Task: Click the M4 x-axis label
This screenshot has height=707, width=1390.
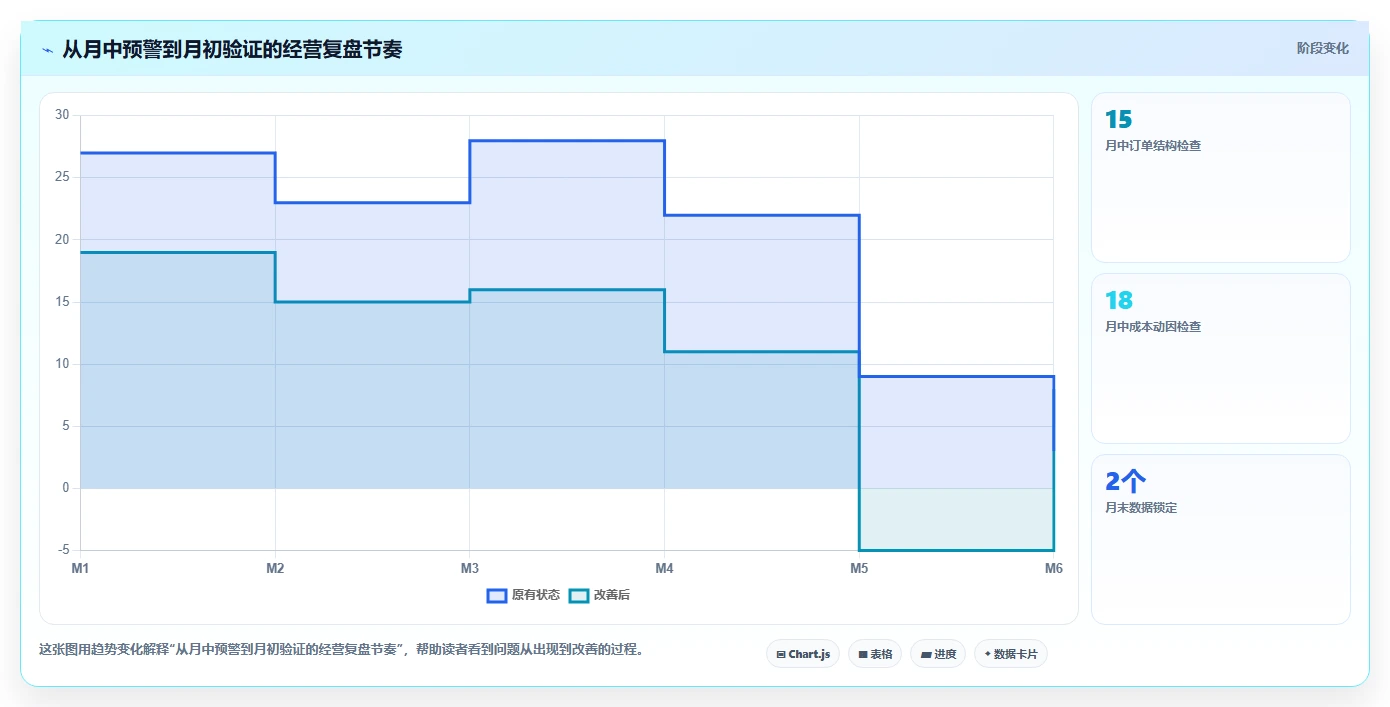Action: click(664, 569)
